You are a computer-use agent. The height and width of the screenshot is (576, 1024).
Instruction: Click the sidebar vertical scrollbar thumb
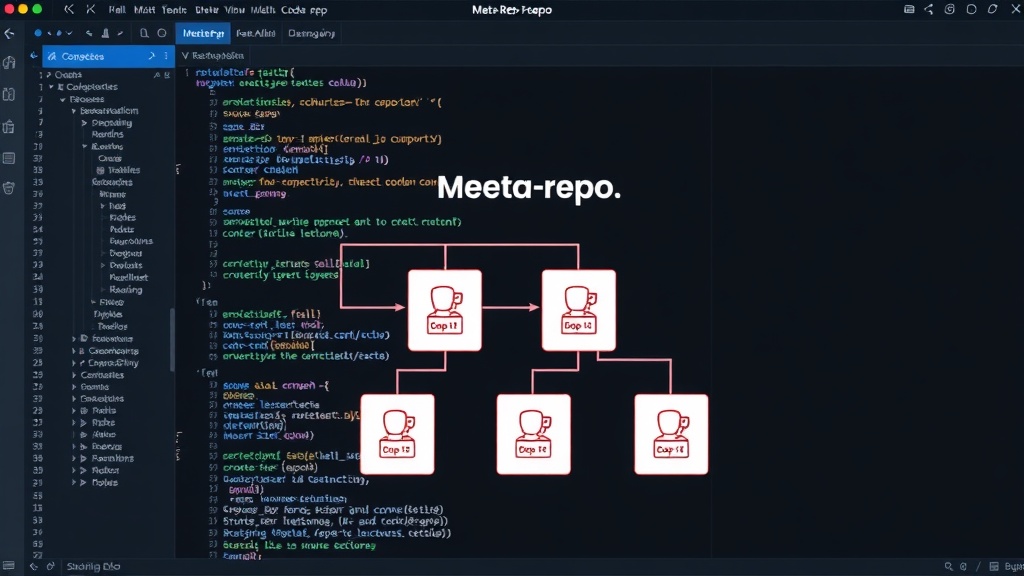pyautogui.click(x=172, y=340)
